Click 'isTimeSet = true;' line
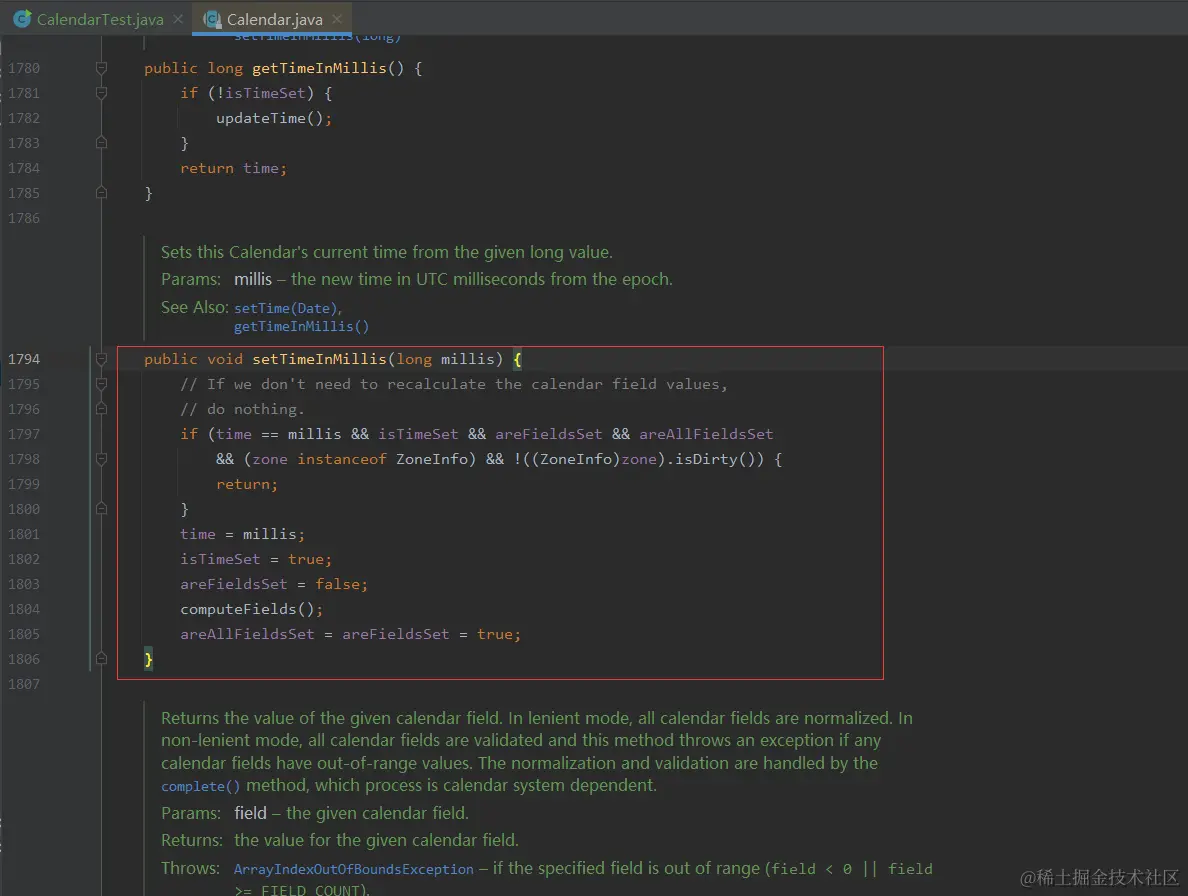 pyautogui.click(x=256, y=559)
